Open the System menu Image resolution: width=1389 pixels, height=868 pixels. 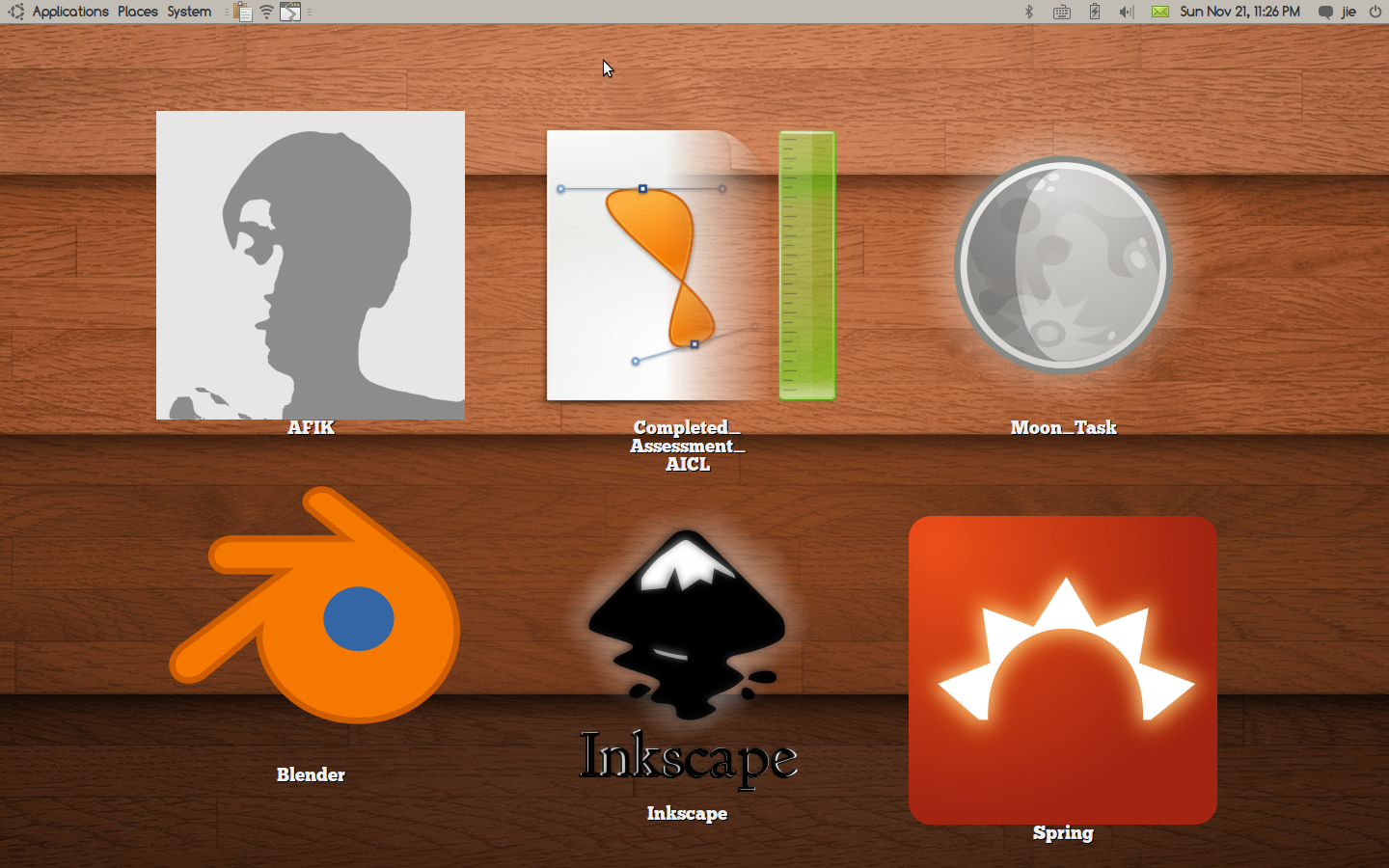coord(189,12)
